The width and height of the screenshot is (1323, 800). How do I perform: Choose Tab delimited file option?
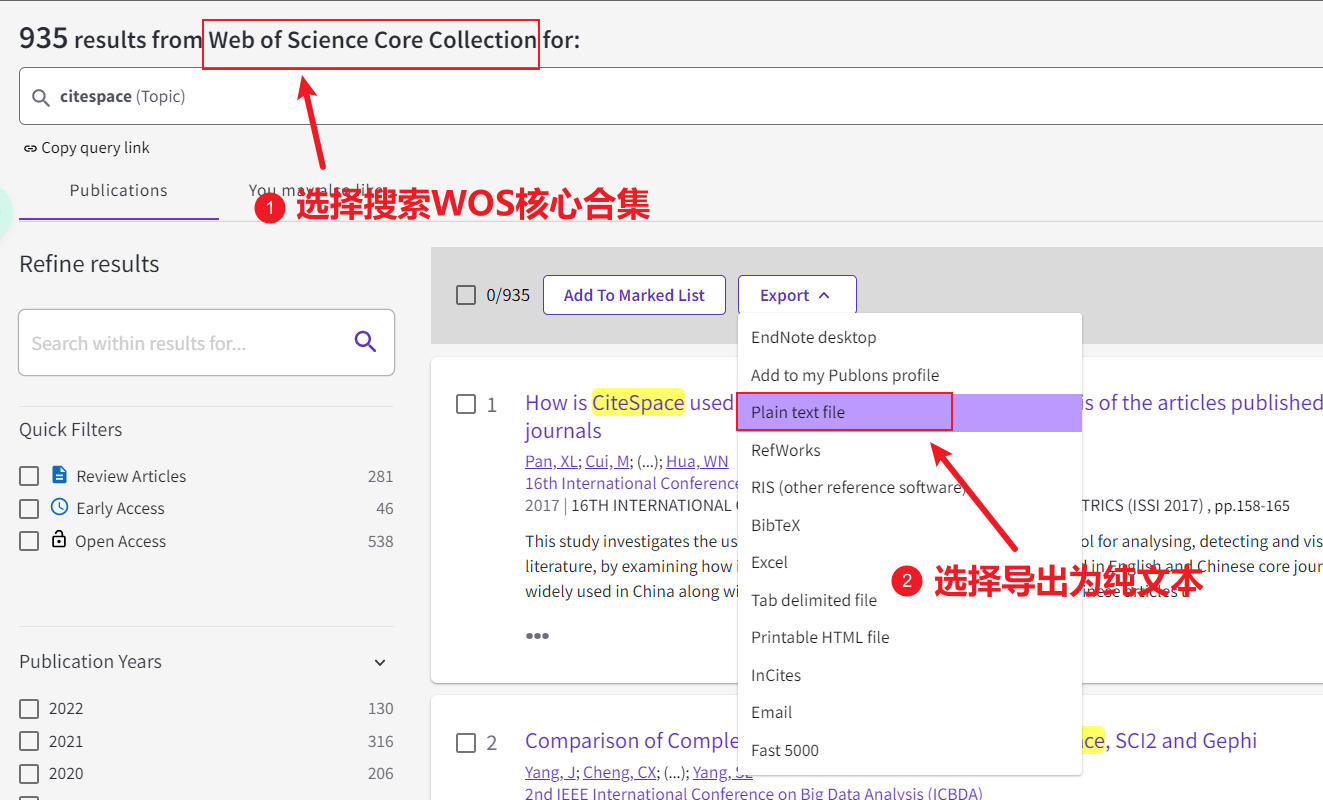pyautogui.click(x=909, y=600)
